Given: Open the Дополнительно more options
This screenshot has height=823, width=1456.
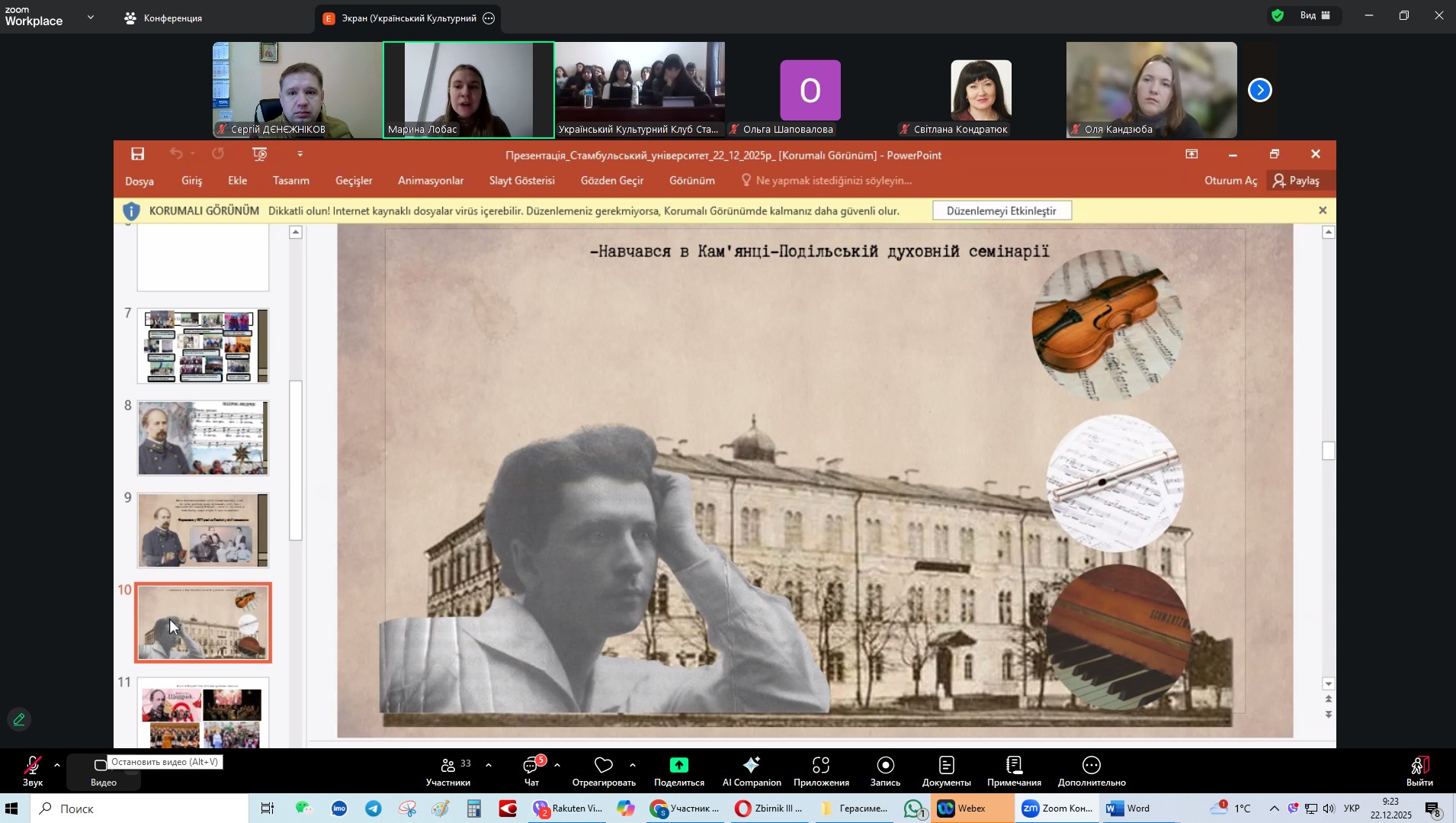Looking at the screenshot, I should click(x=1091, y=770).
